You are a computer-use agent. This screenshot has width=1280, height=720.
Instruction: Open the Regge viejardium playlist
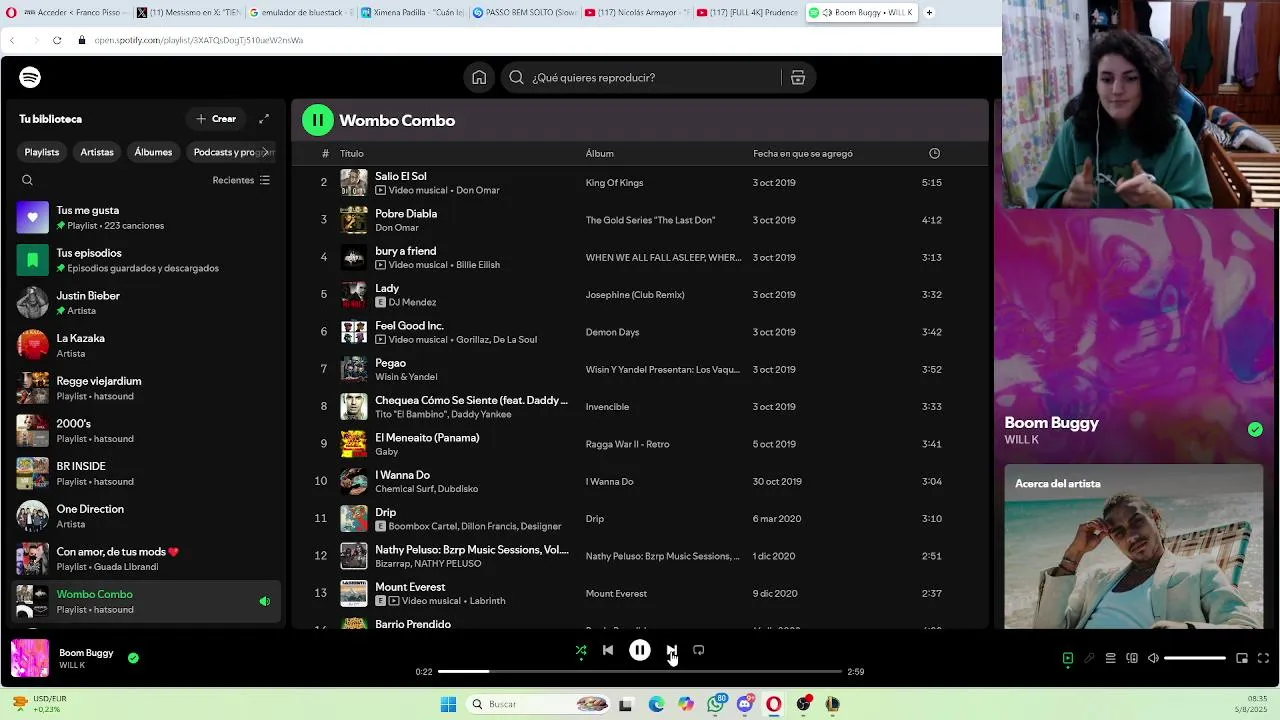[145, 388]
